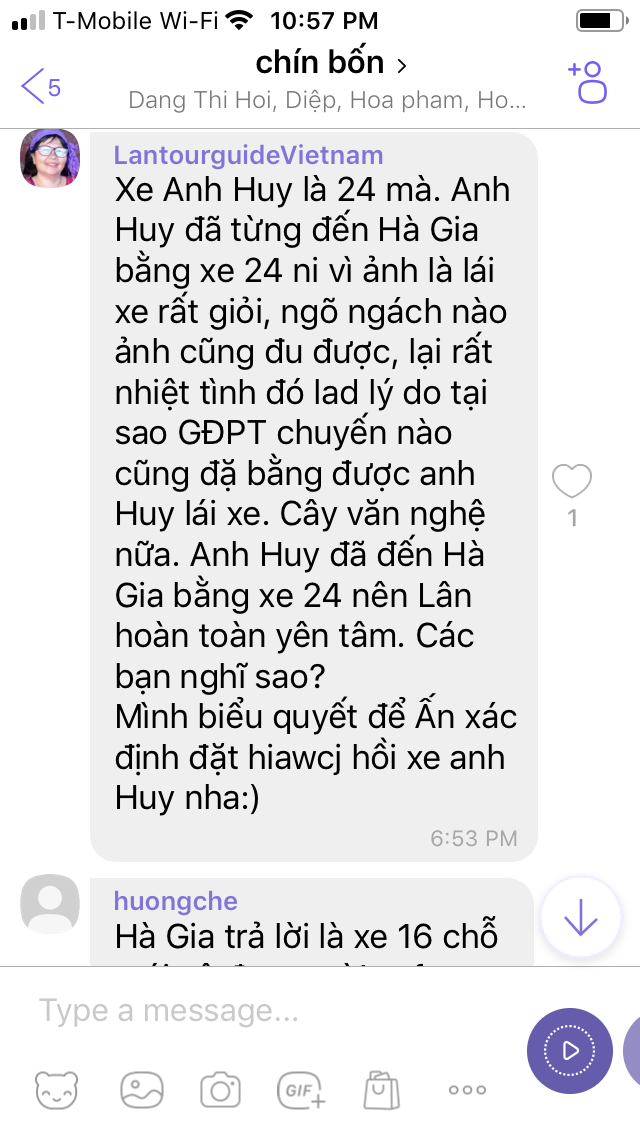Image resolution: width=640 pixels, height=1136 pixels.
Task: Open the photo gallery icon
Action: tap(142, 1089)
